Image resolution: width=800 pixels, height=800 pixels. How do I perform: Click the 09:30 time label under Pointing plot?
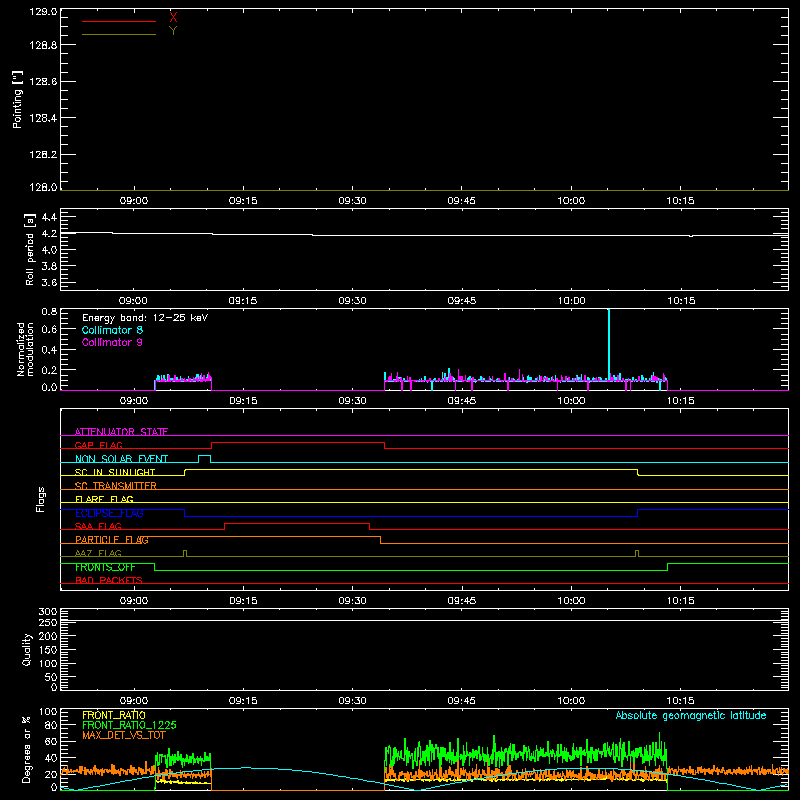tap(353, 201)
